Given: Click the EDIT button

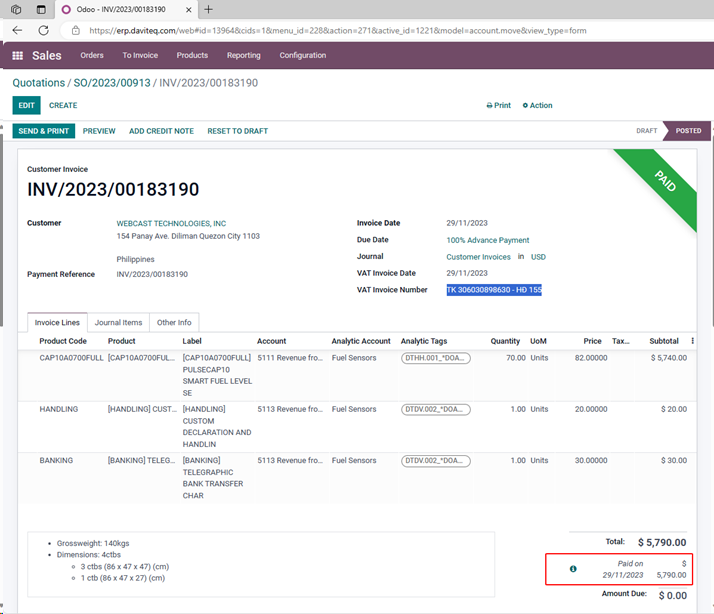Looking at the screenshot, I should pos(26,105).
